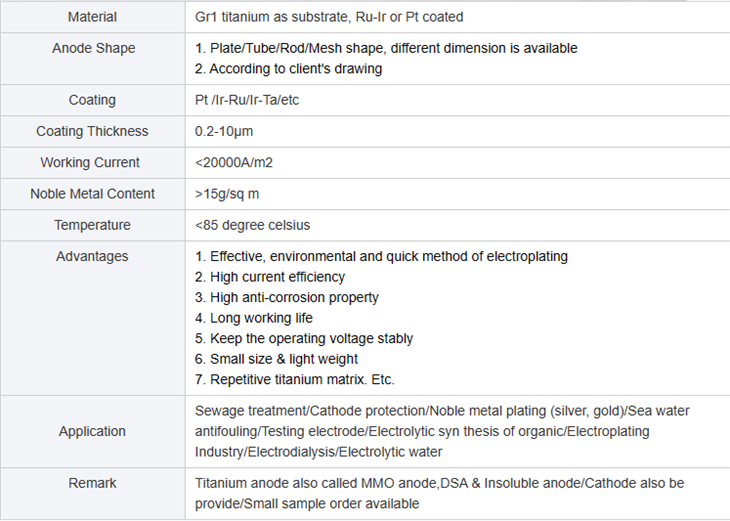Viewport: 730px width, 521px height.
Task: Select the 'According to client's drawing' line
Action: [289, 69]
